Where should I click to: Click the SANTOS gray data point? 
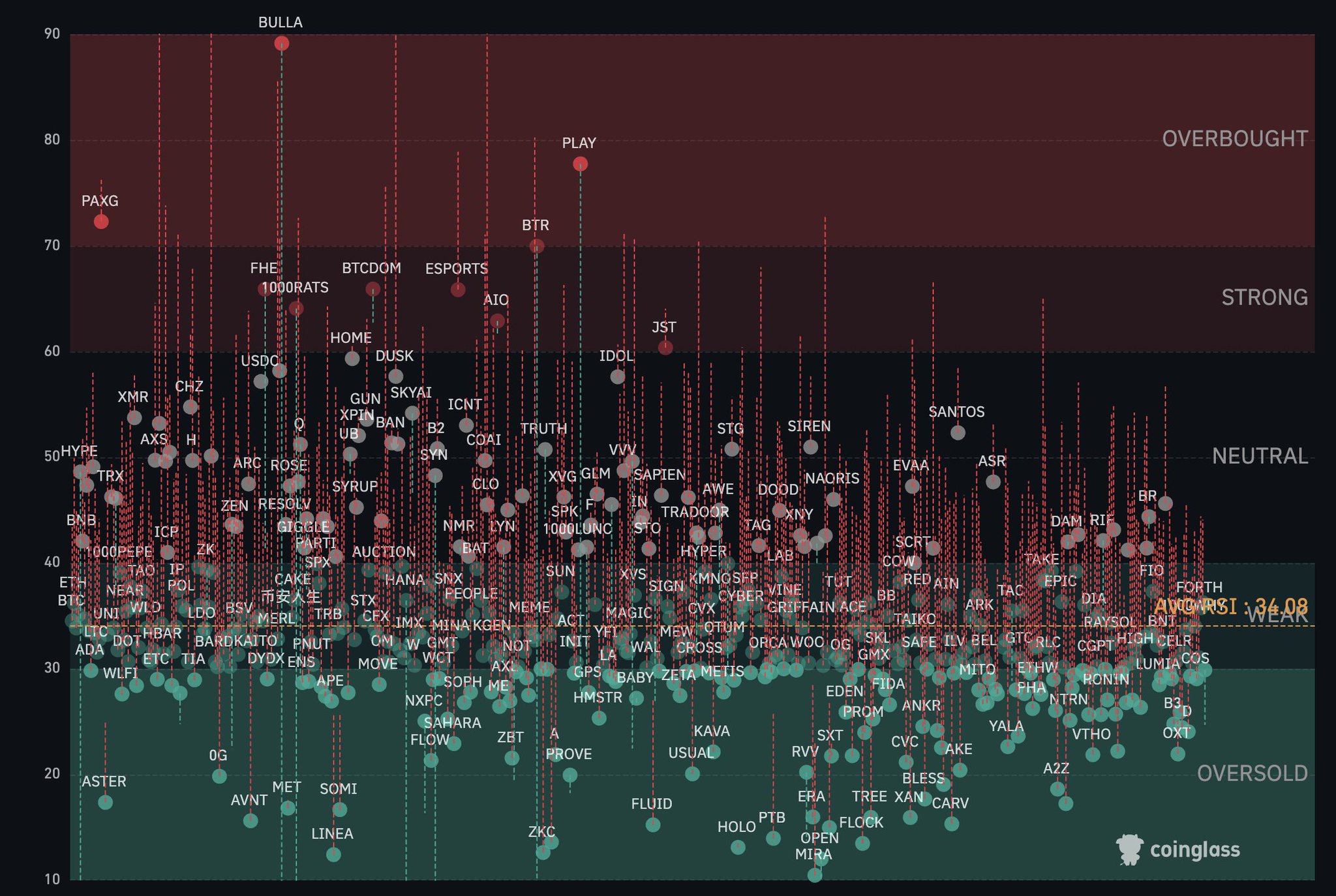pyautogui.click(x=958, y=432)
